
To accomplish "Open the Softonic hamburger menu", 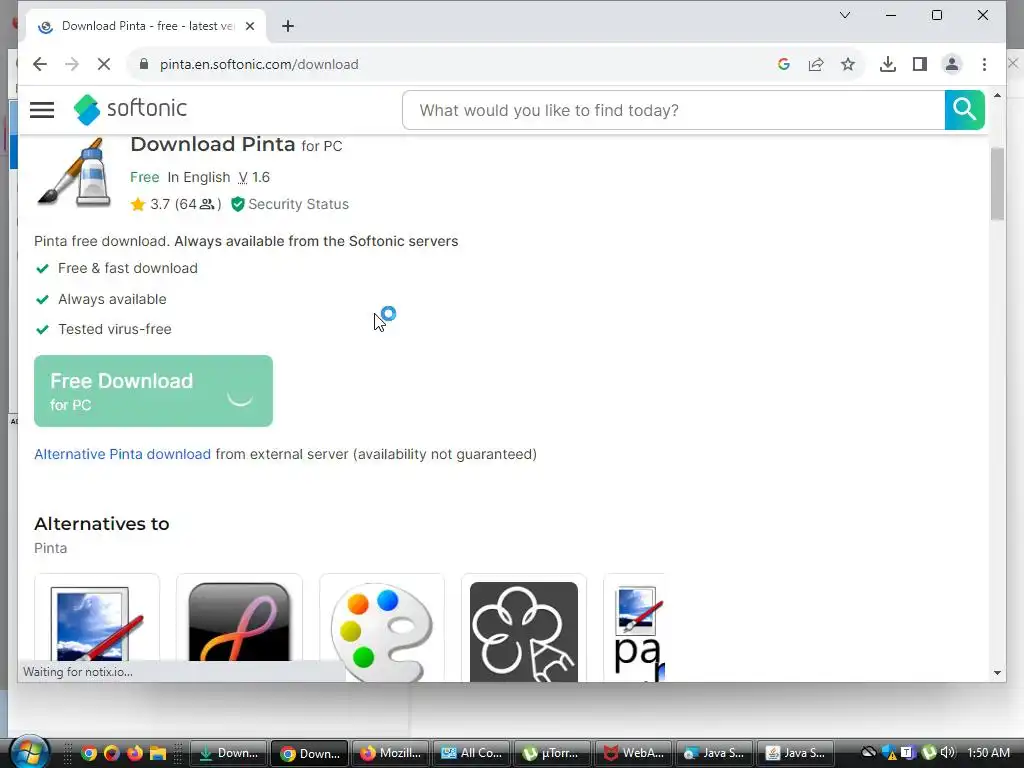I will pyautogui.click(x=42, y=110).
